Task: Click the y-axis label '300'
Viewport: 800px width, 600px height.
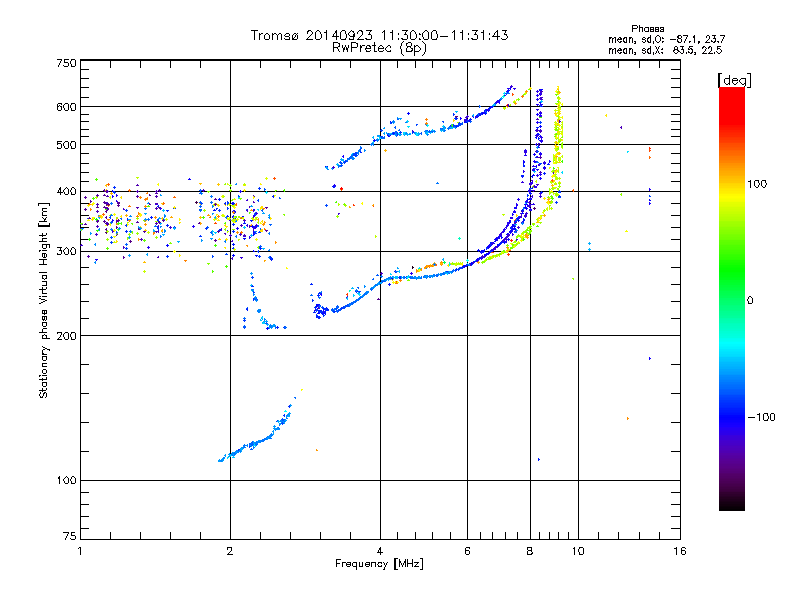Action: coord(66,252)
